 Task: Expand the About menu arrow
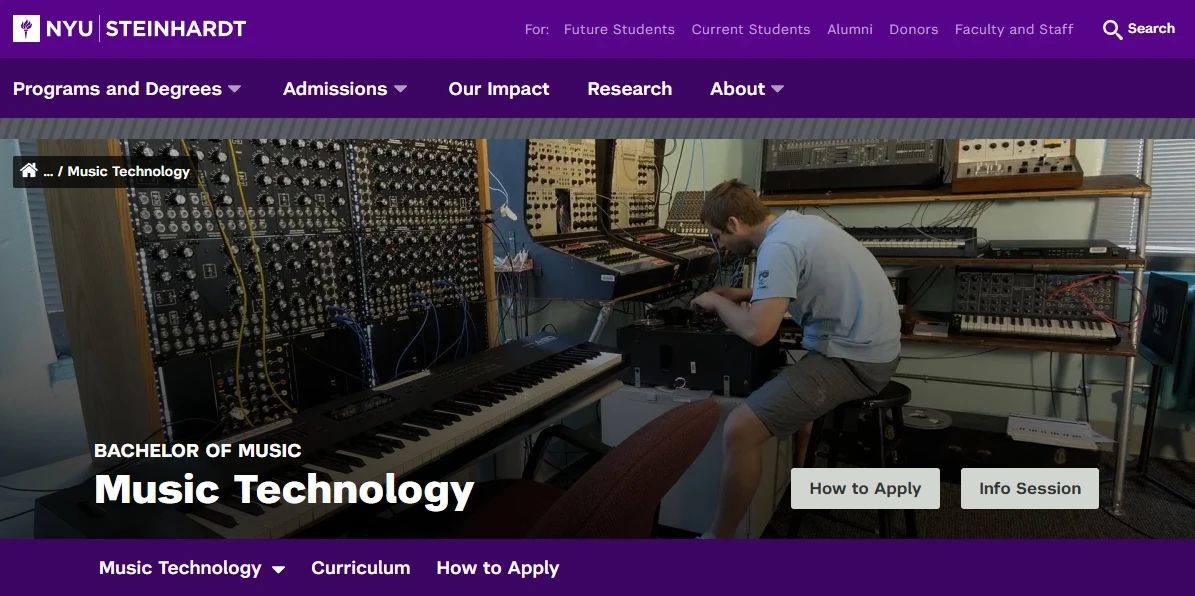pos(777,89)
